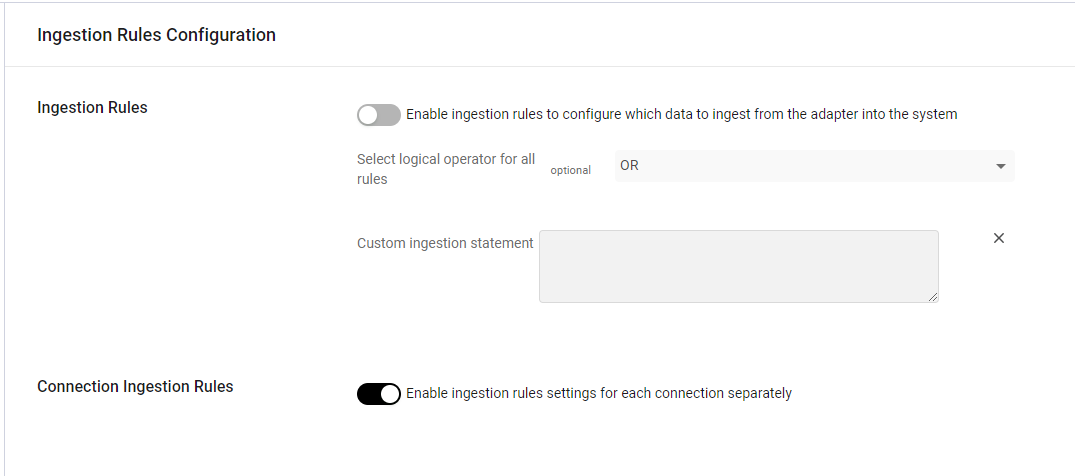Disable the Connection Ingestion Rules toggle
Image resolution: width=1075 pixels, height=476 pixels.
[x=378, y=394]
